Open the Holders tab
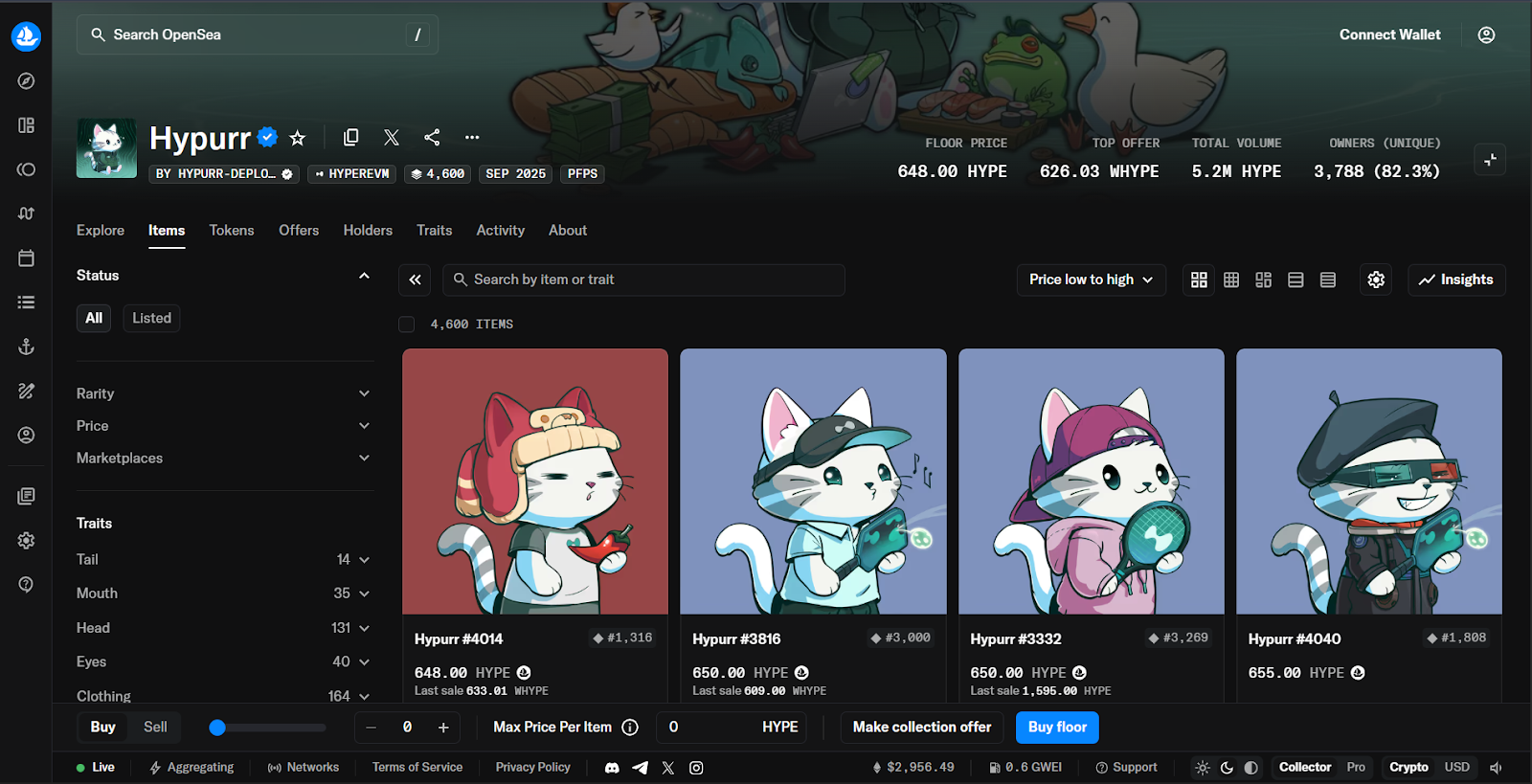Screen dimensions: 1532x784 [x=368, y=231]
